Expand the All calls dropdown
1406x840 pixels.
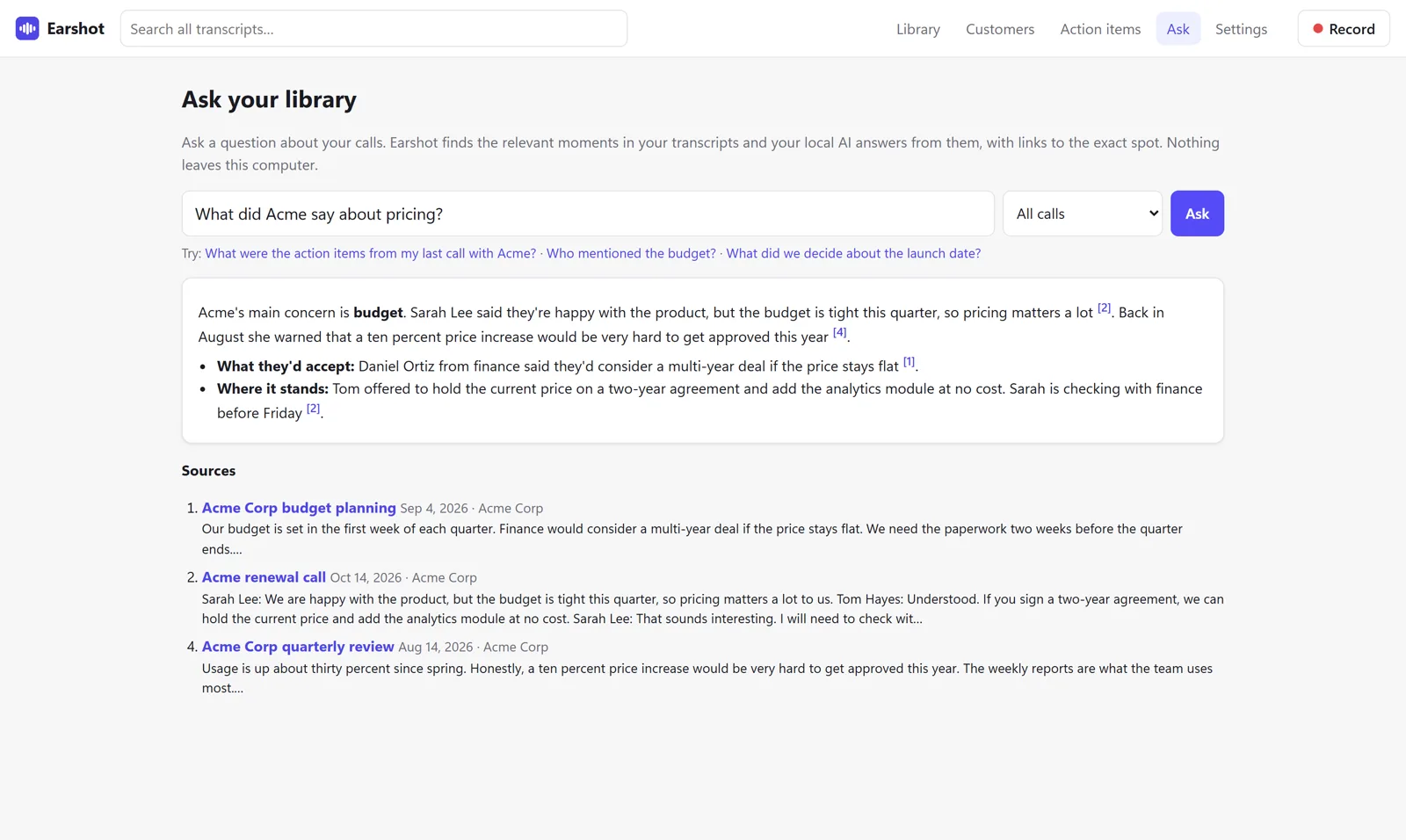click(1083, 214)
